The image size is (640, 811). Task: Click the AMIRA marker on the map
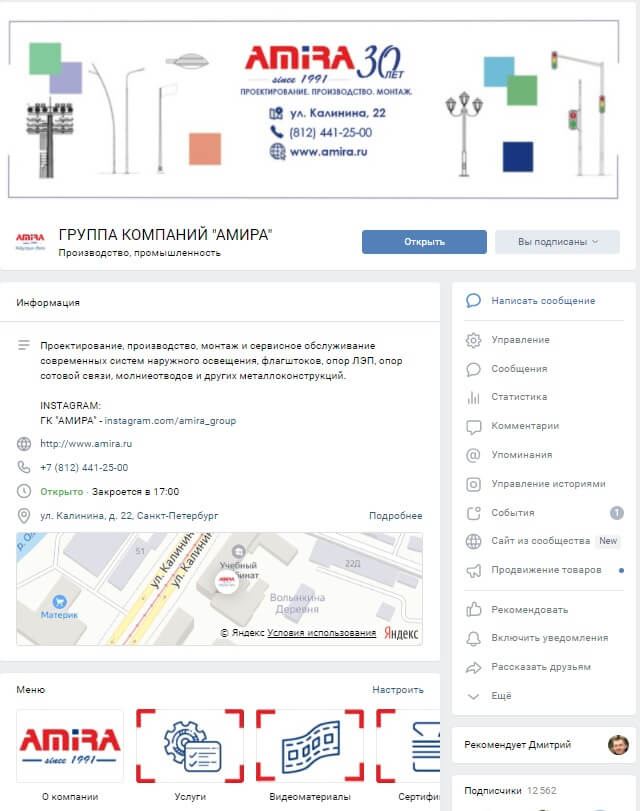click(x=226, y=581)
